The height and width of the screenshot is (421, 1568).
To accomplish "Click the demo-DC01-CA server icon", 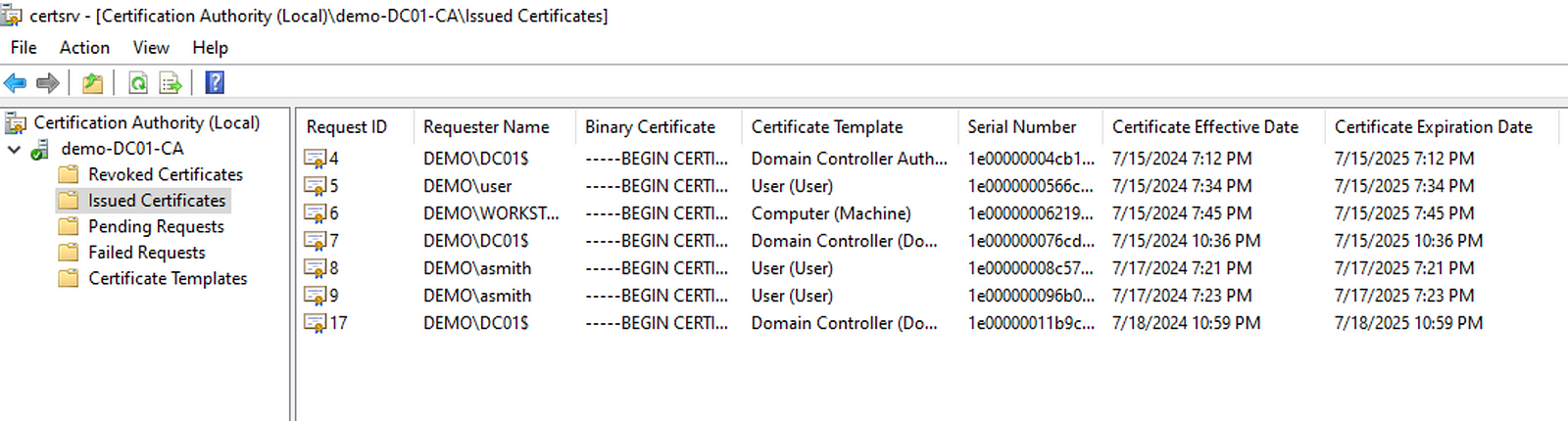I will (40, 149).
